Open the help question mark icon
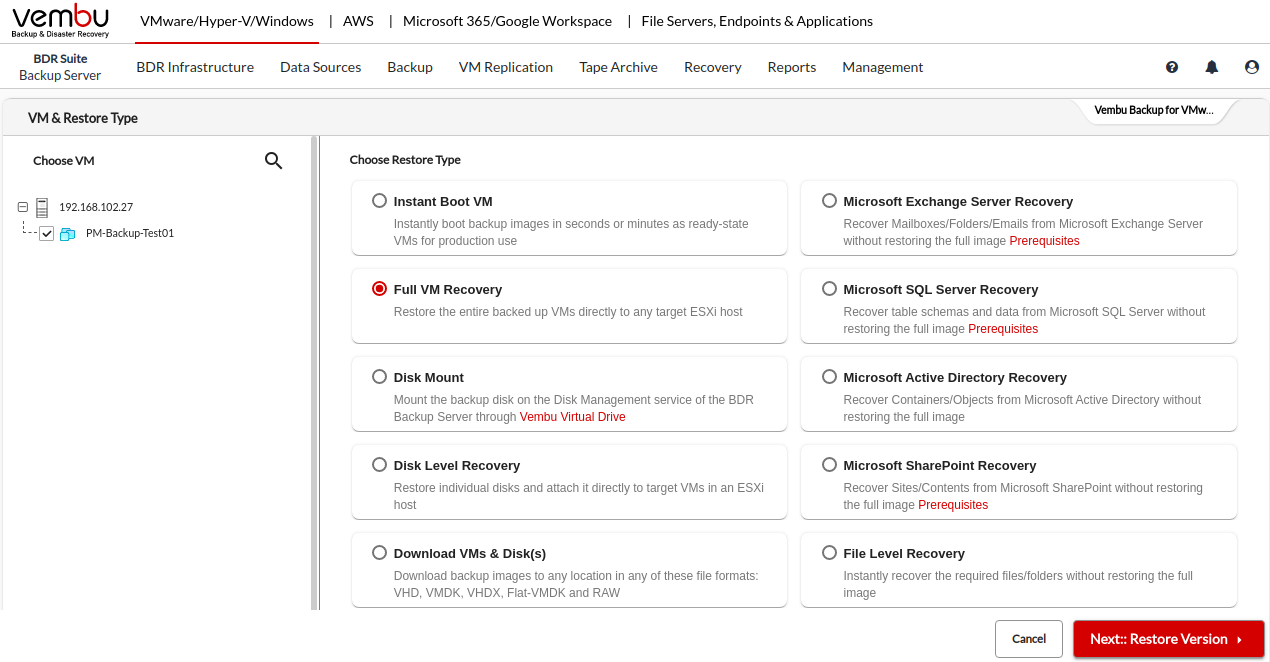The width and height of the screenshot is (1270, 662). pos(1172,67)
